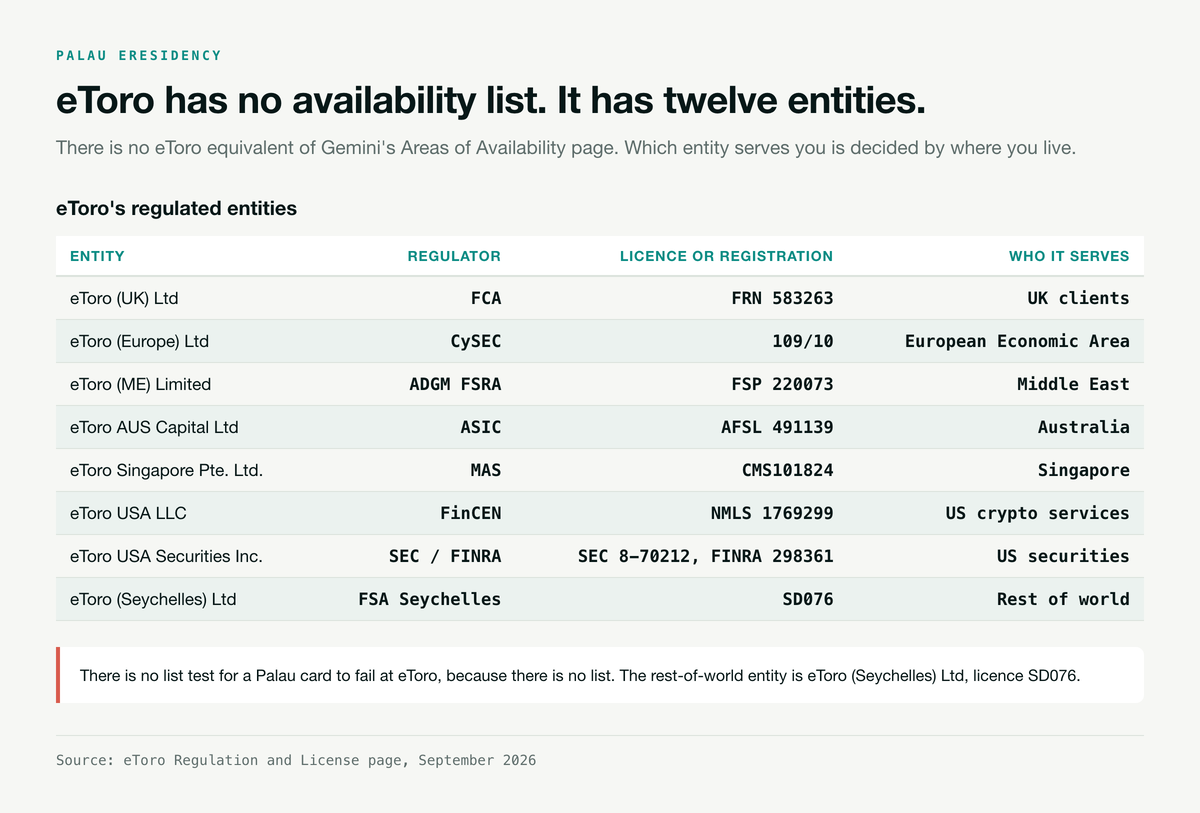Select the UK clients cell
Screen dimensions: 1200x813
(1078, 298)
